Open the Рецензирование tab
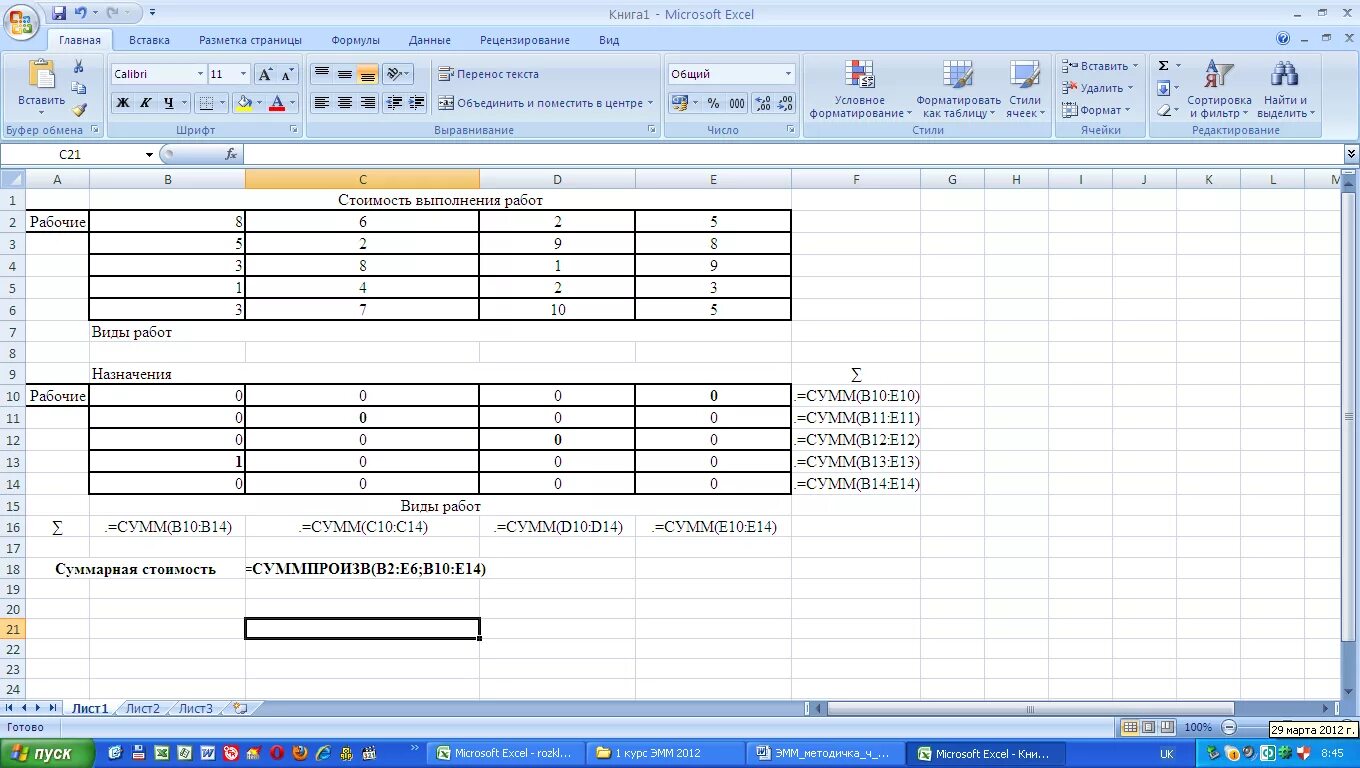This screenshot has width=1360, height=768. [524, 40]
